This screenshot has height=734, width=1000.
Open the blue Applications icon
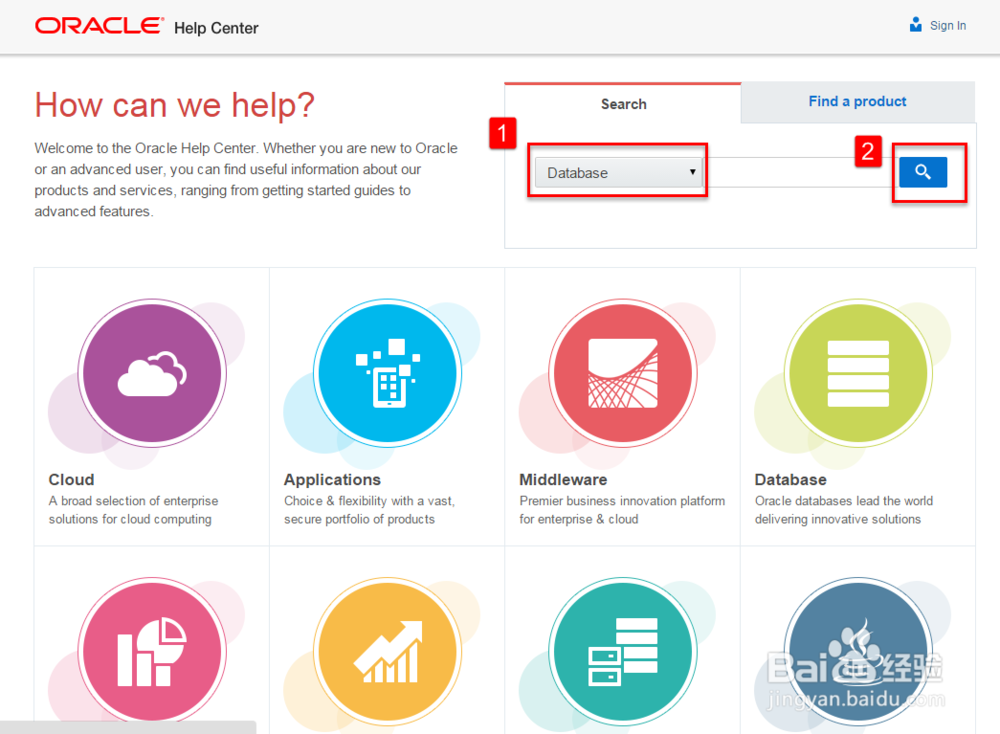(x=387, y=373)
